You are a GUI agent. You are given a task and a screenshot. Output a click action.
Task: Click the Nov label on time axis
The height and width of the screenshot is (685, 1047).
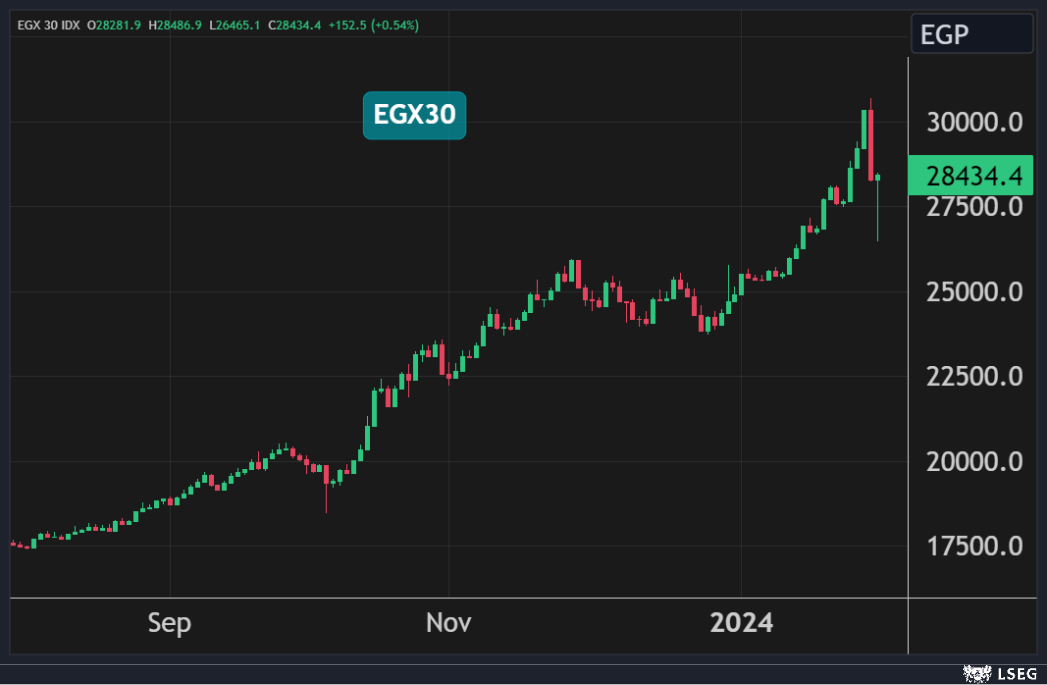coord(449,623)
